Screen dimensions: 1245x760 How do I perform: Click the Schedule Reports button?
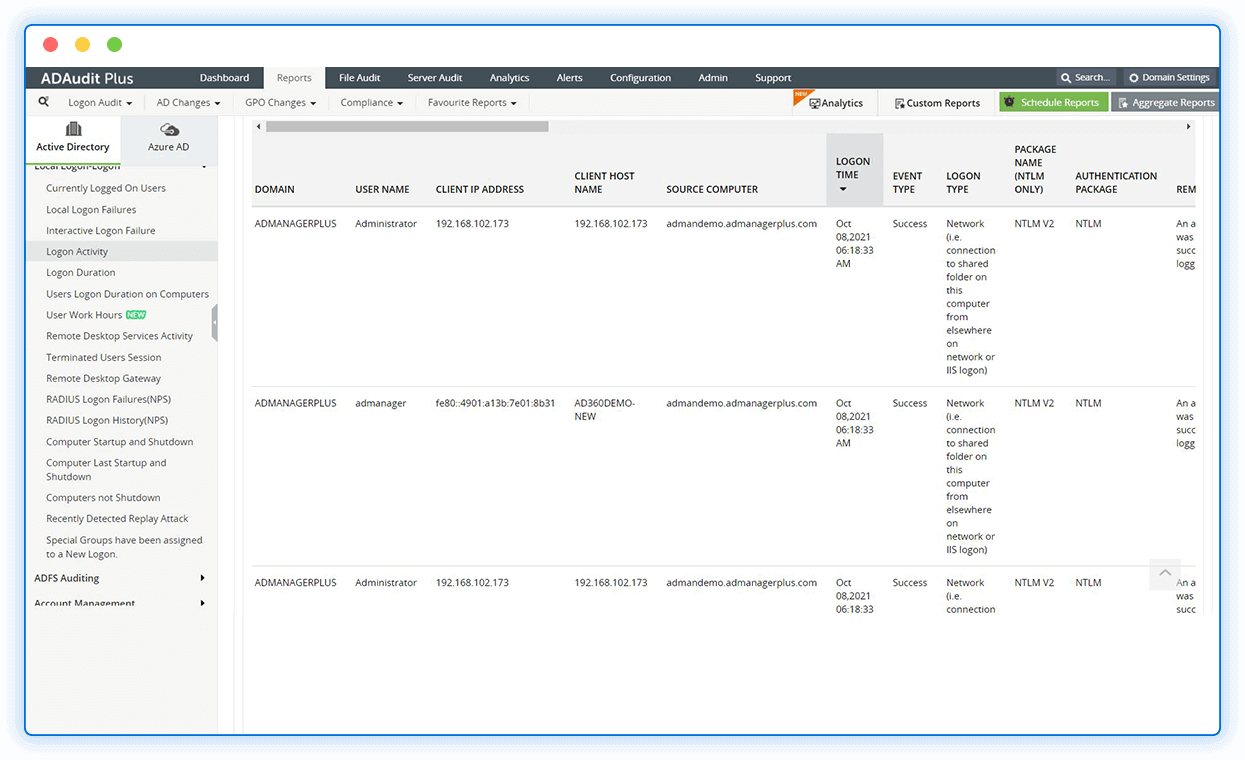click(1053, 102)
